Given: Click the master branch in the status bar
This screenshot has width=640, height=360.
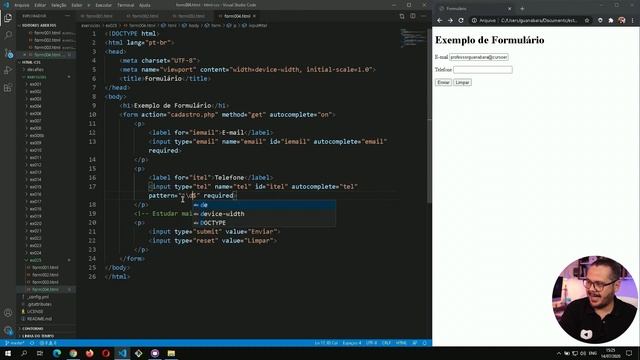Looking at the screenshot, I should coord(15,343).
